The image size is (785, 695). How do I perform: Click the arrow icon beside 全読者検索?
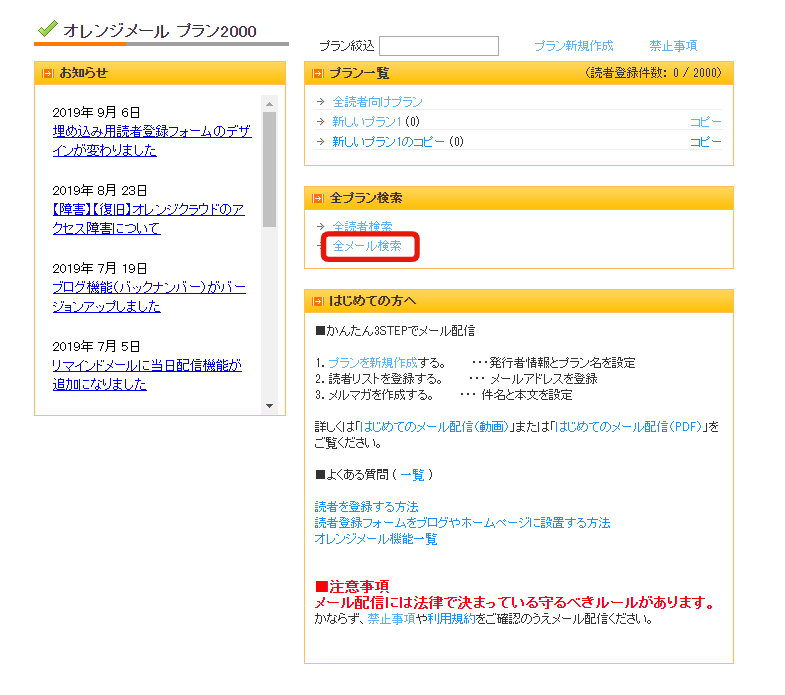point(321,226)
